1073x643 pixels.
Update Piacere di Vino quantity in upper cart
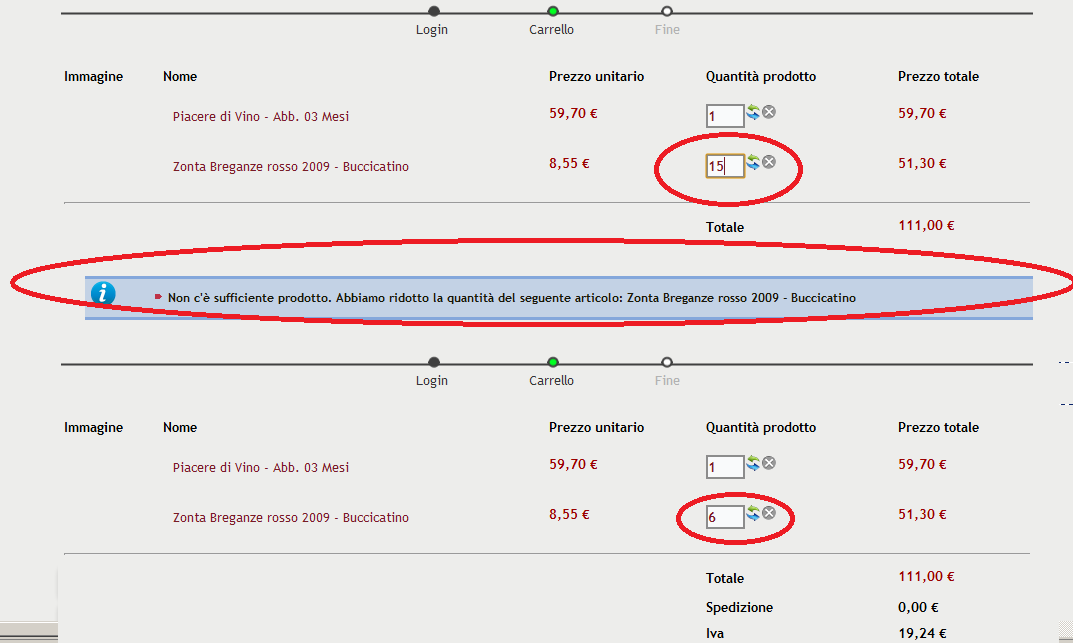pyautogui.click(x=753, y=112)
